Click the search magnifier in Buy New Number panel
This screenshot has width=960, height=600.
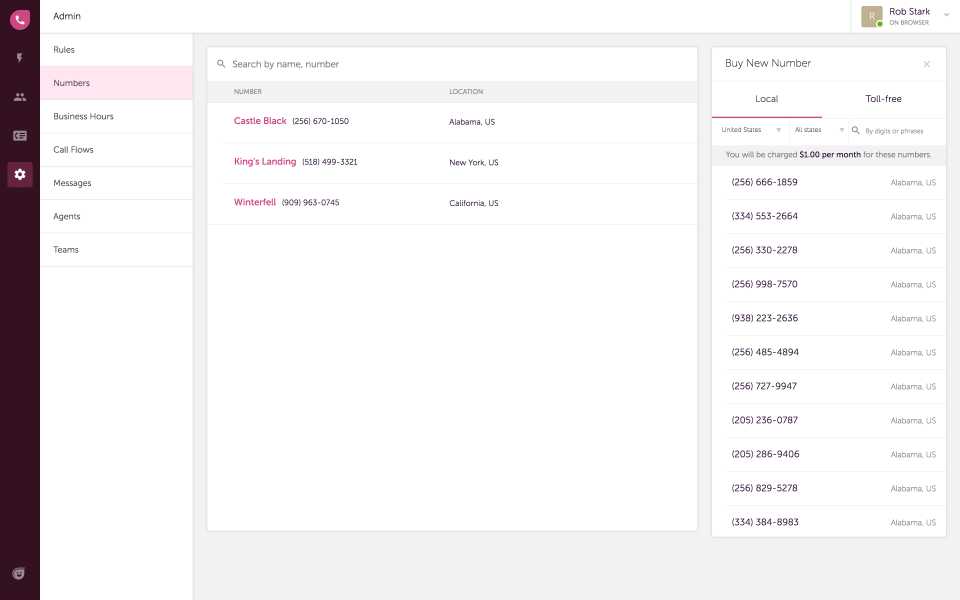pos(856,130)
